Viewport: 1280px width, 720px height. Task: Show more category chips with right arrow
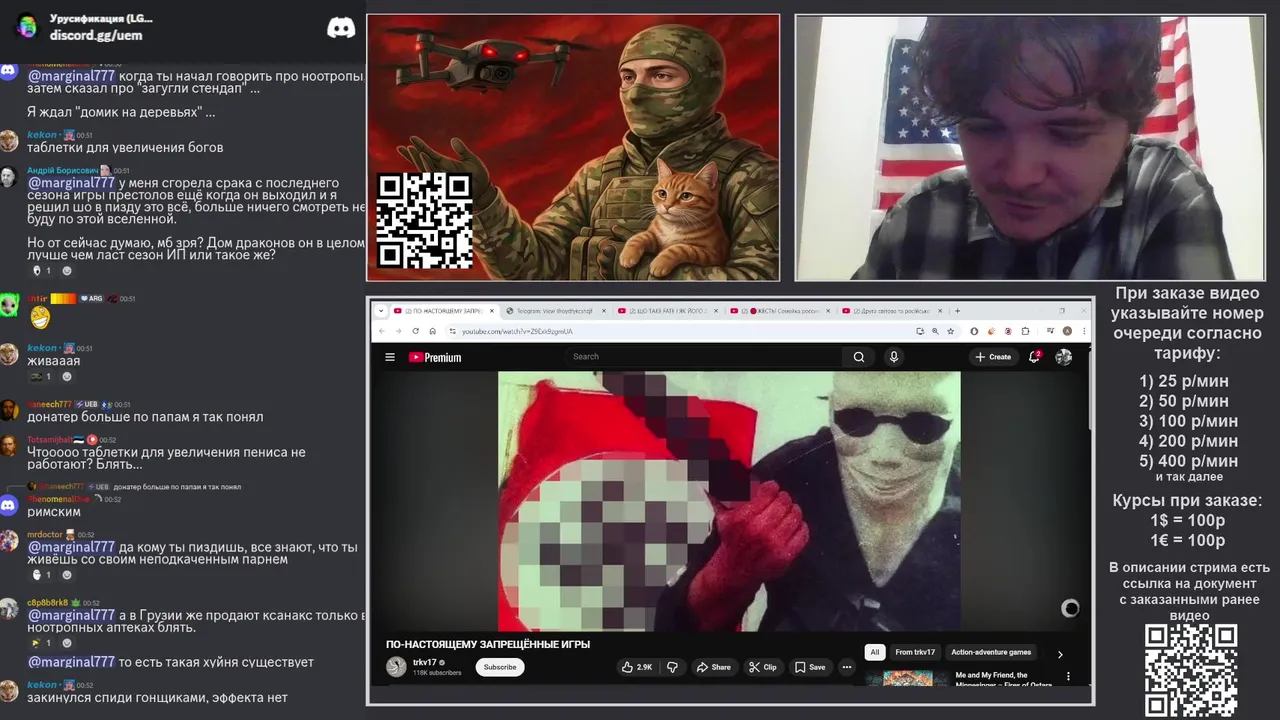1060,654
